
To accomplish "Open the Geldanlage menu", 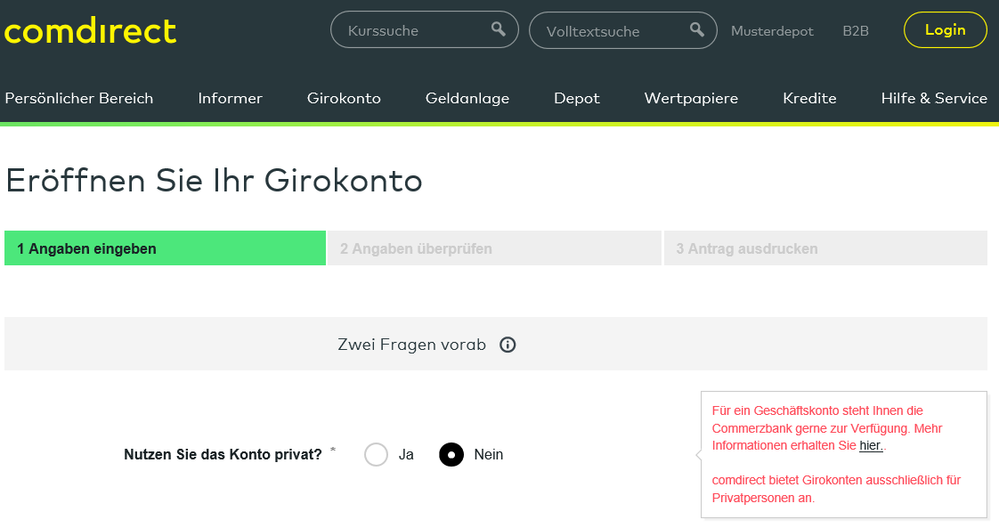I will 468,98.
